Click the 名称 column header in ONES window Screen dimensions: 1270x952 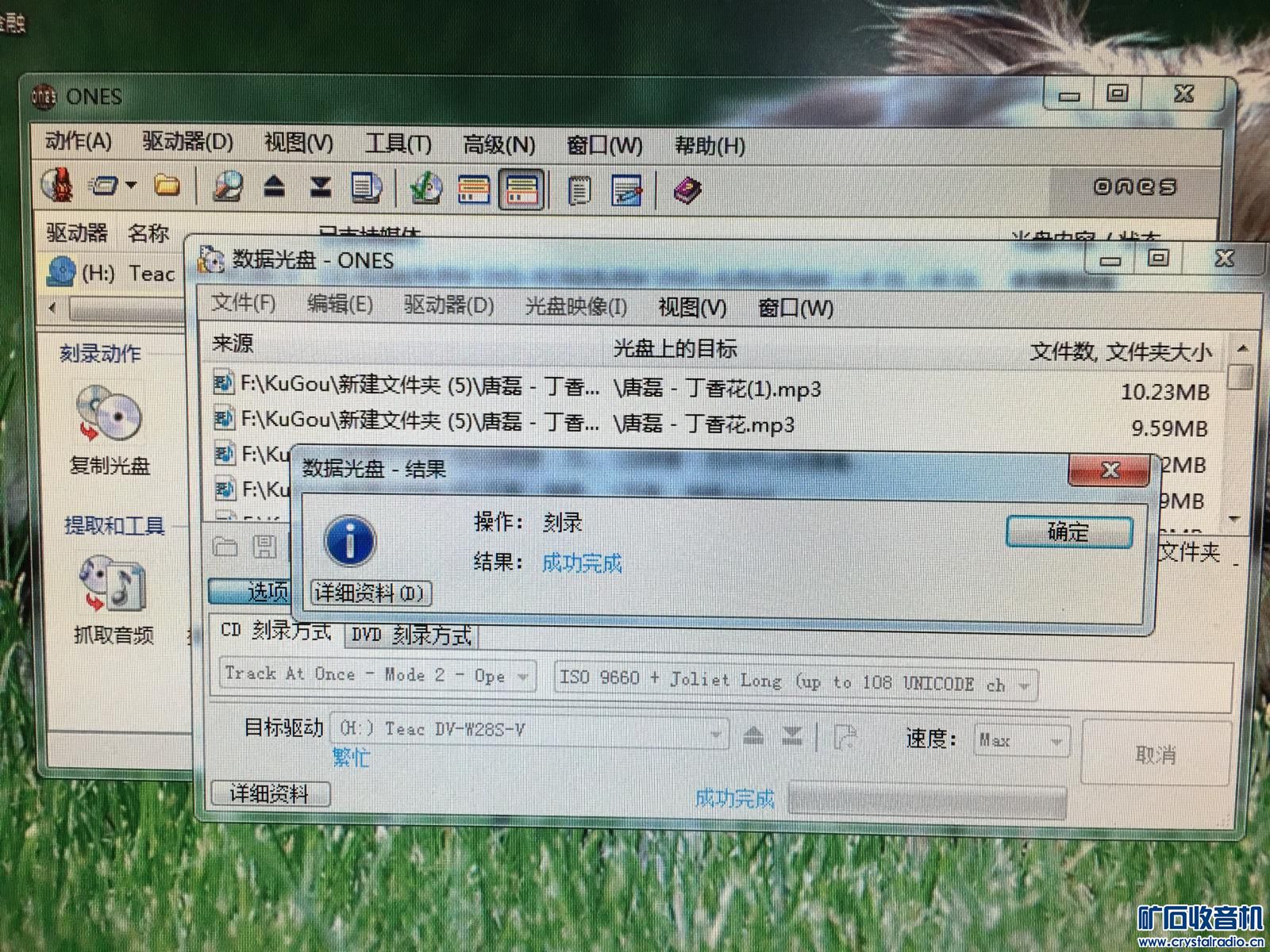point(148,233)
